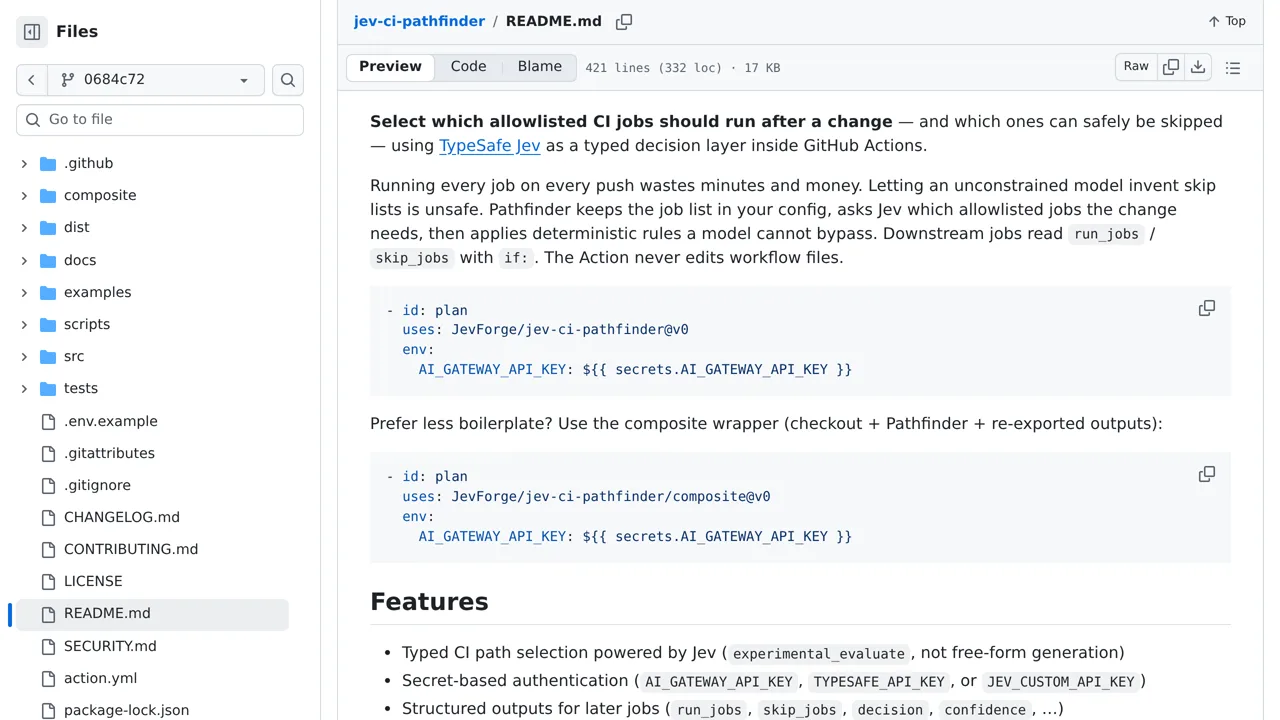
Task: Click the '421 lines (332 loc) · 17 KB' text
Action: pos(683,68)
